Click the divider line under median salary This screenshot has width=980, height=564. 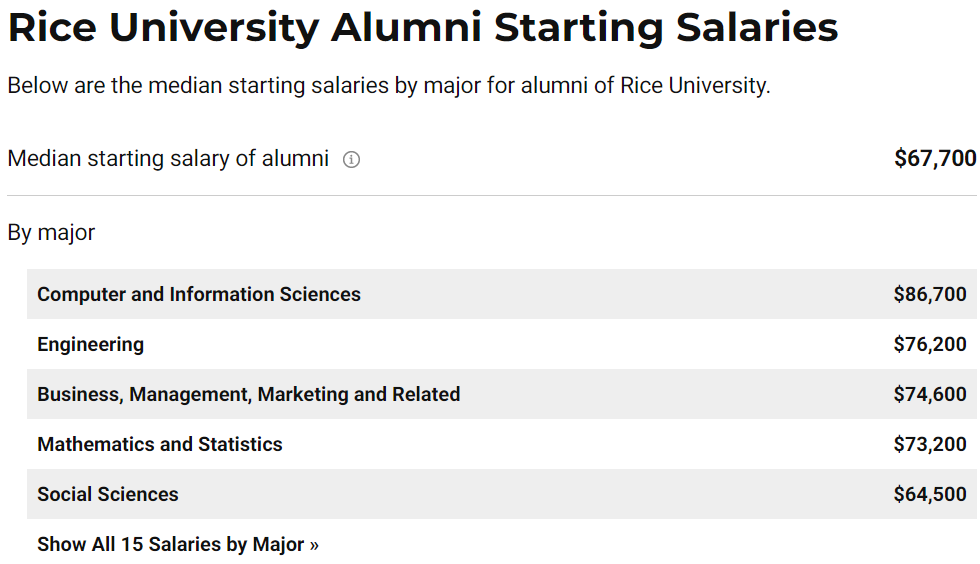(492, 196)
